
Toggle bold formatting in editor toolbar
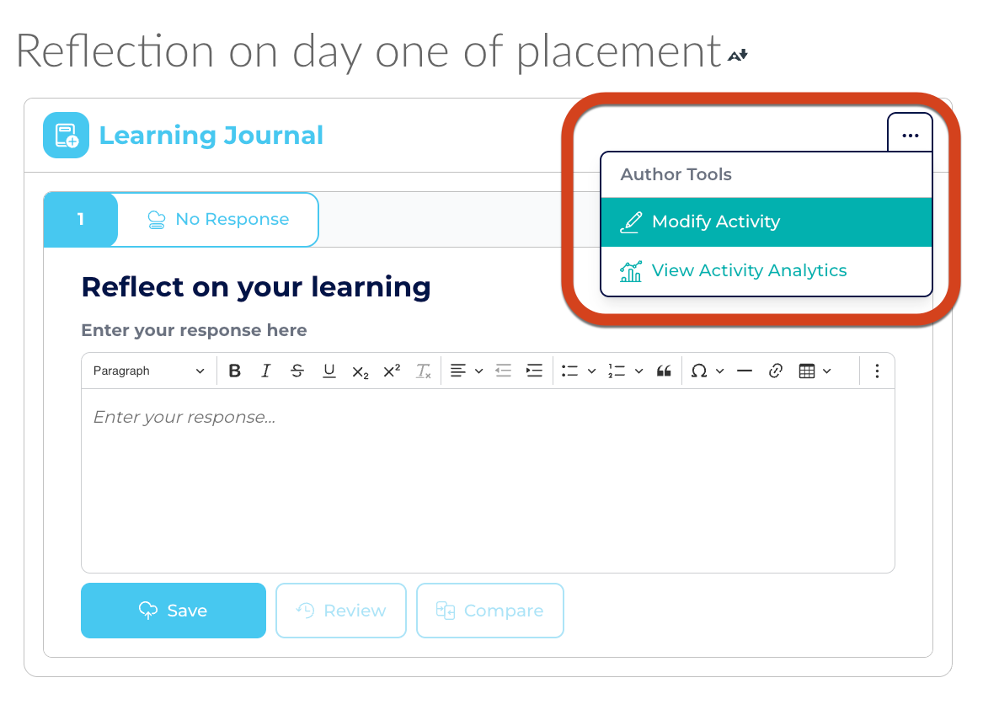click(235, 371)
